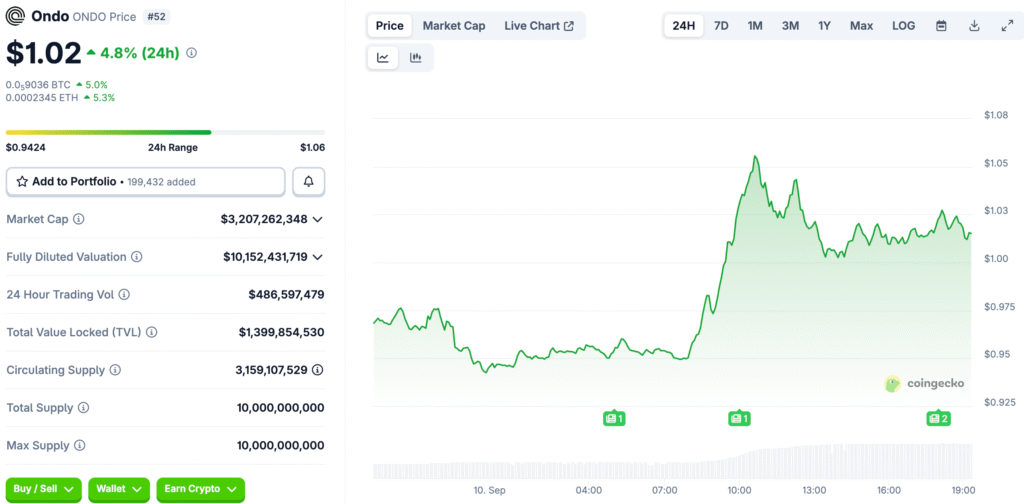1024x504 pixels.
Task: Open the calendar date range picker
Action: [x=941, y=26]
